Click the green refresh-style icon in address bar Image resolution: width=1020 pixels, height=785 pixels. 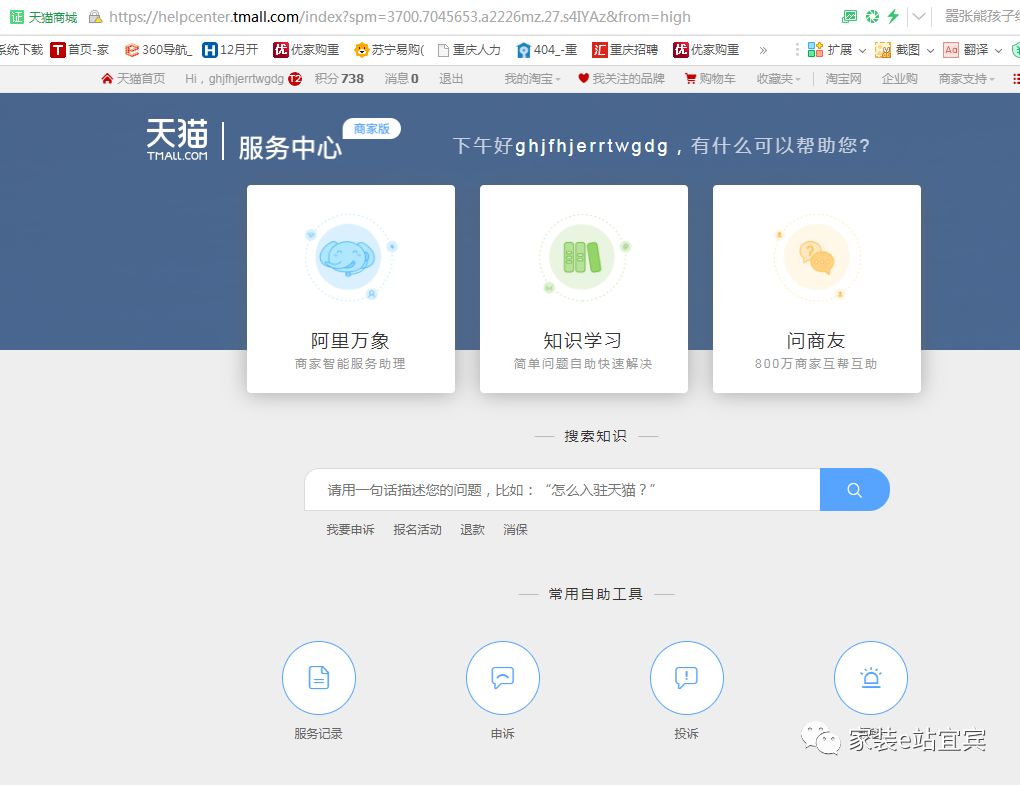[872, 16]
